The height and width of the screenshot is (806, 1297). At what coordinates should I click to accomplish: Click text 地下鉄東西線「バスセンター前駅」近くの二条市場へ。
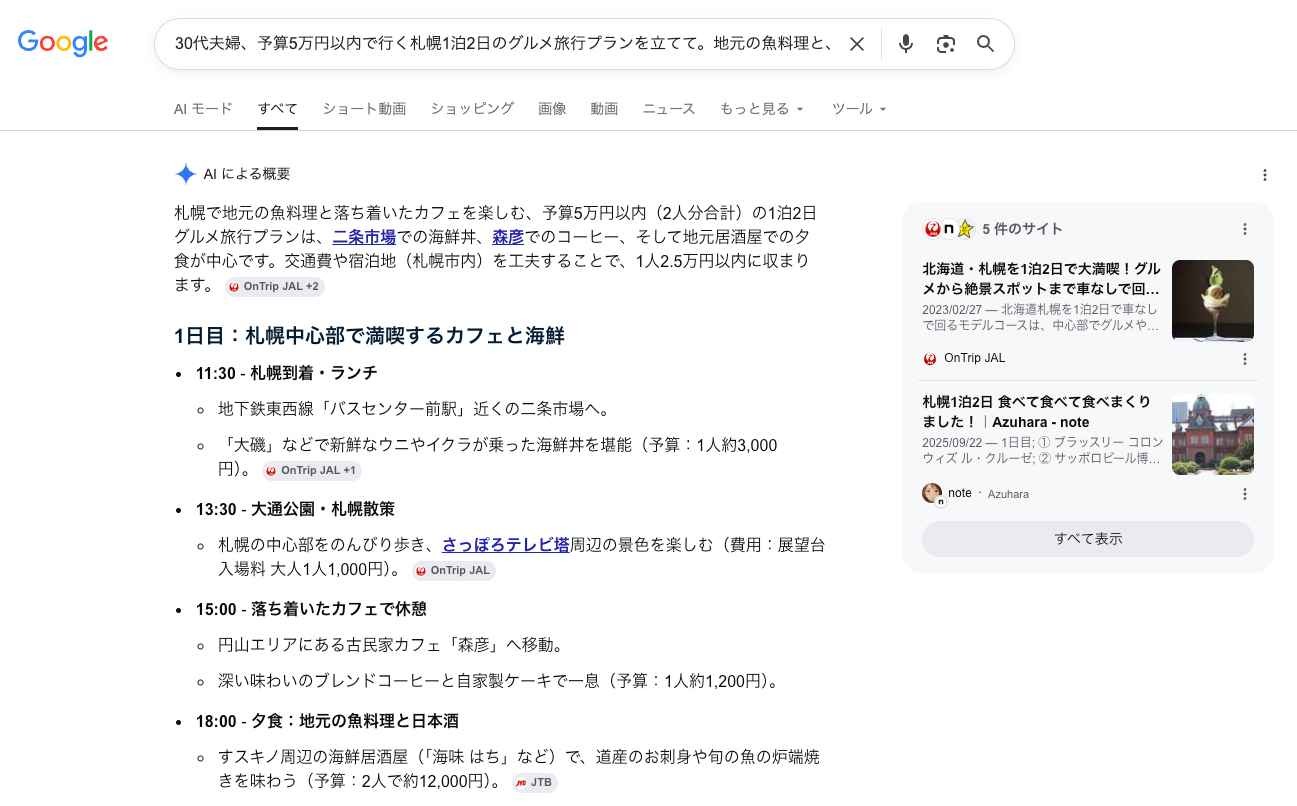[x=414, y=409]
